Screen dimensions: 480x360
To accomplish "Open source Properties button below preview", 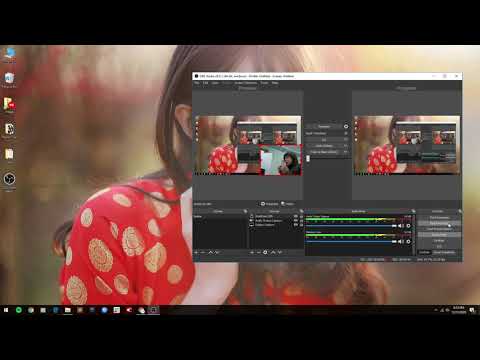I will [x=269, y=204].
